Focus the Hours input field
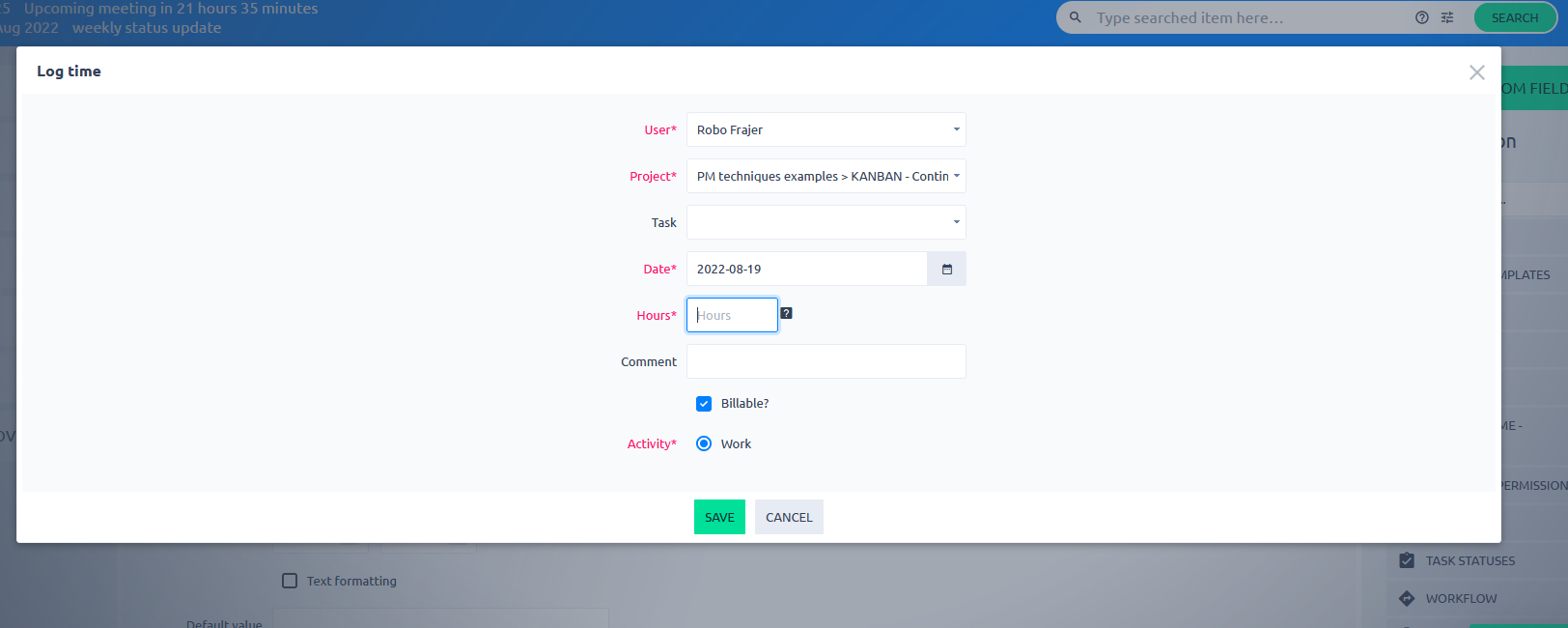The height and width of the screenshot is (628, 1568). (732, 315)
